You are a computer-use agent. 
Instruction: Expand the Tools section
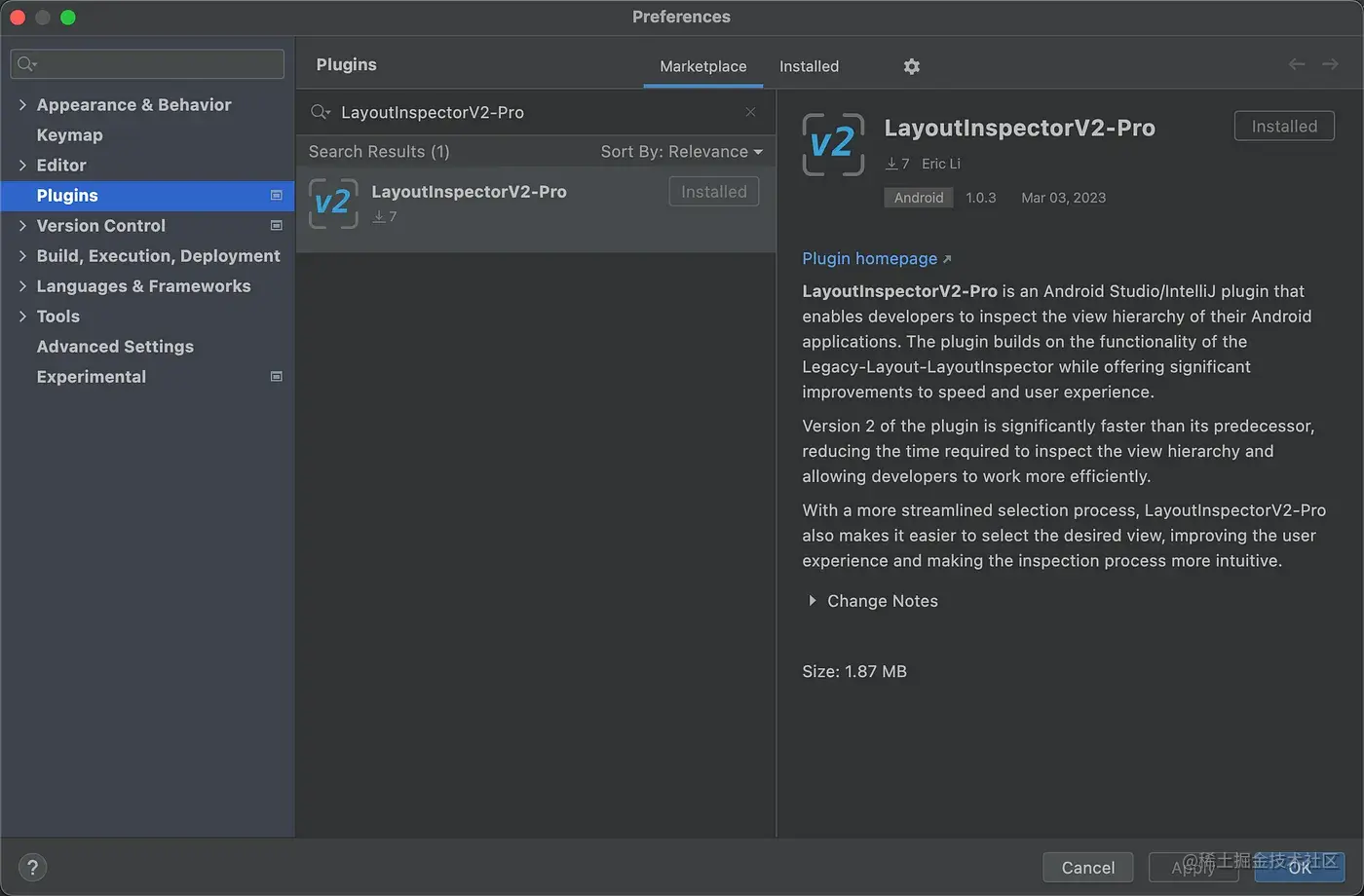coord(22,316)
